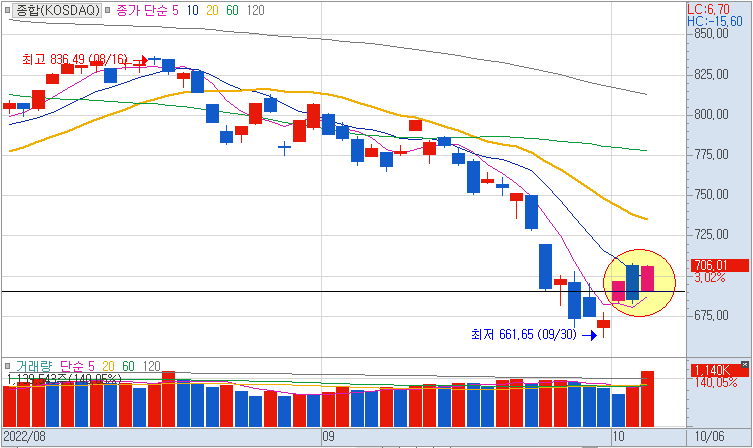Click the 775,00 price axis label
The image size is (753, 448).
(x=711, y=154)
